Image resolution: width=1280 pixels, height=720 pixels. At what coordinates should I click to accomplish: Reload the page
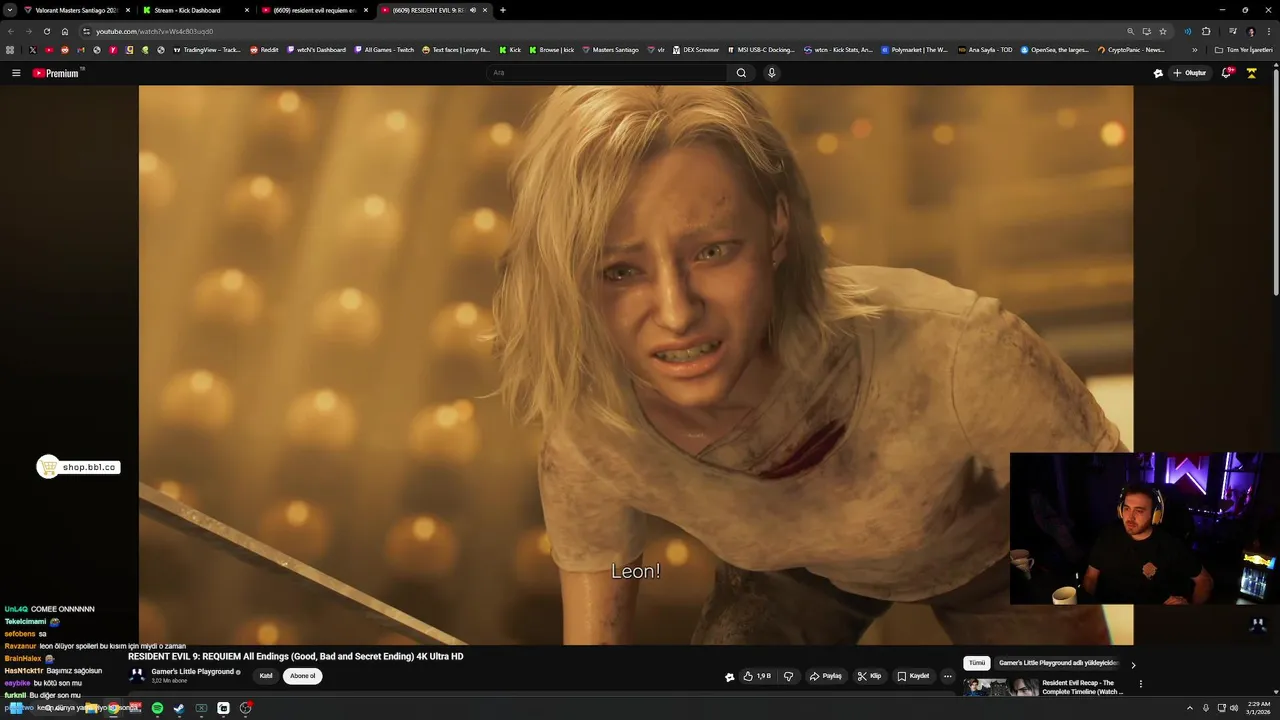(47, 31)
